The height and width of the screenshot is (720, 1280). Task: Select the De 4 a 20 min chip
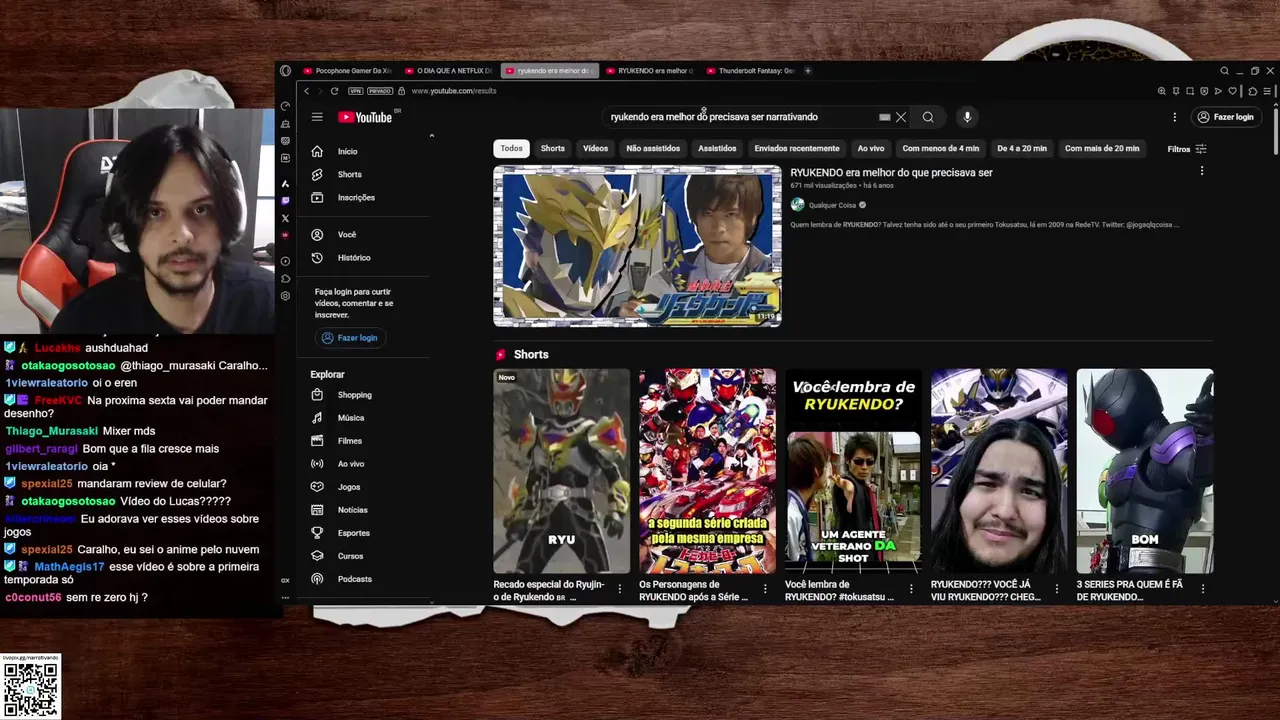[1022, 149]
